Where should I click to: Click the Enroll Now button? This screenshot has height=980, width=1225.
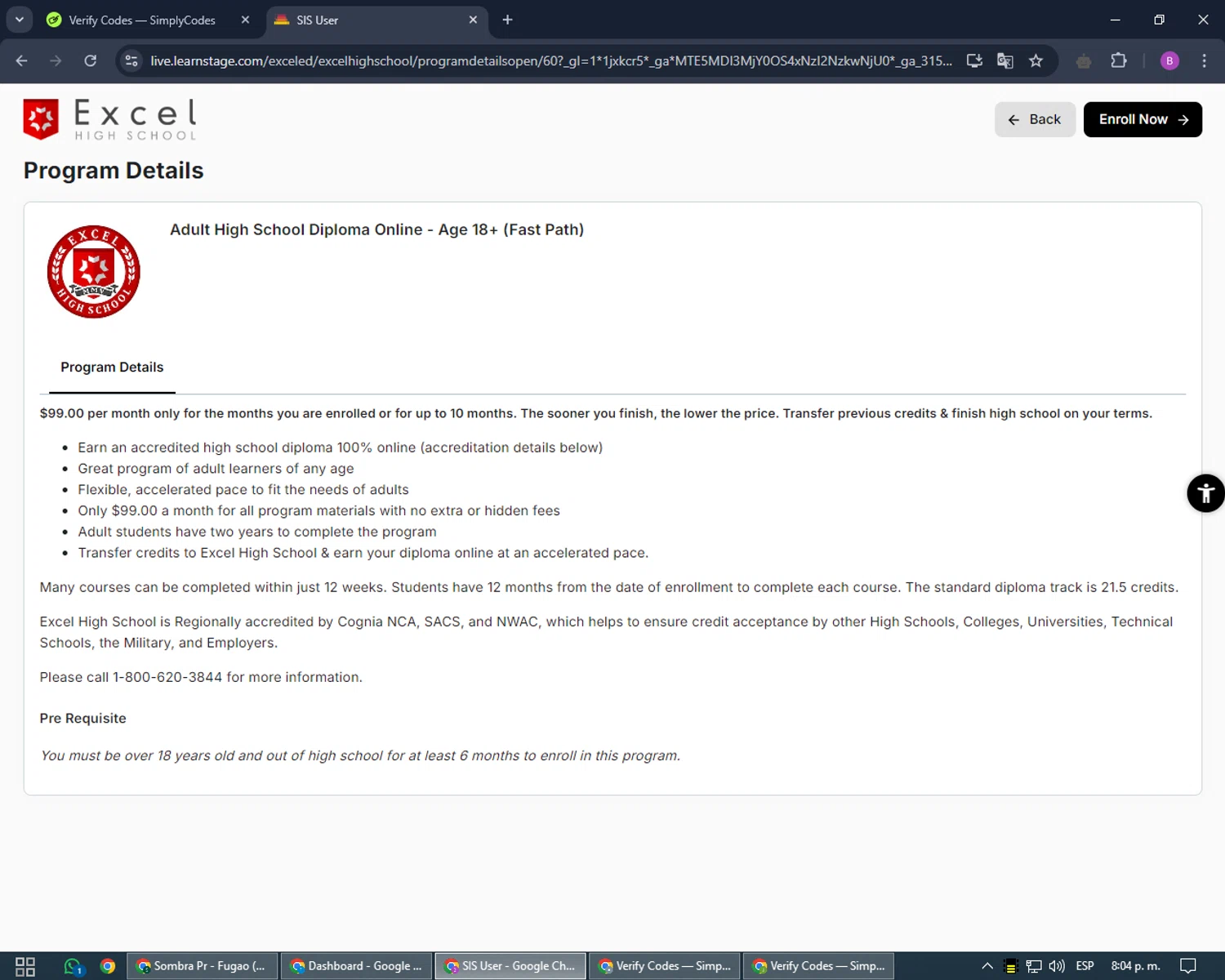click(1143, 119)
